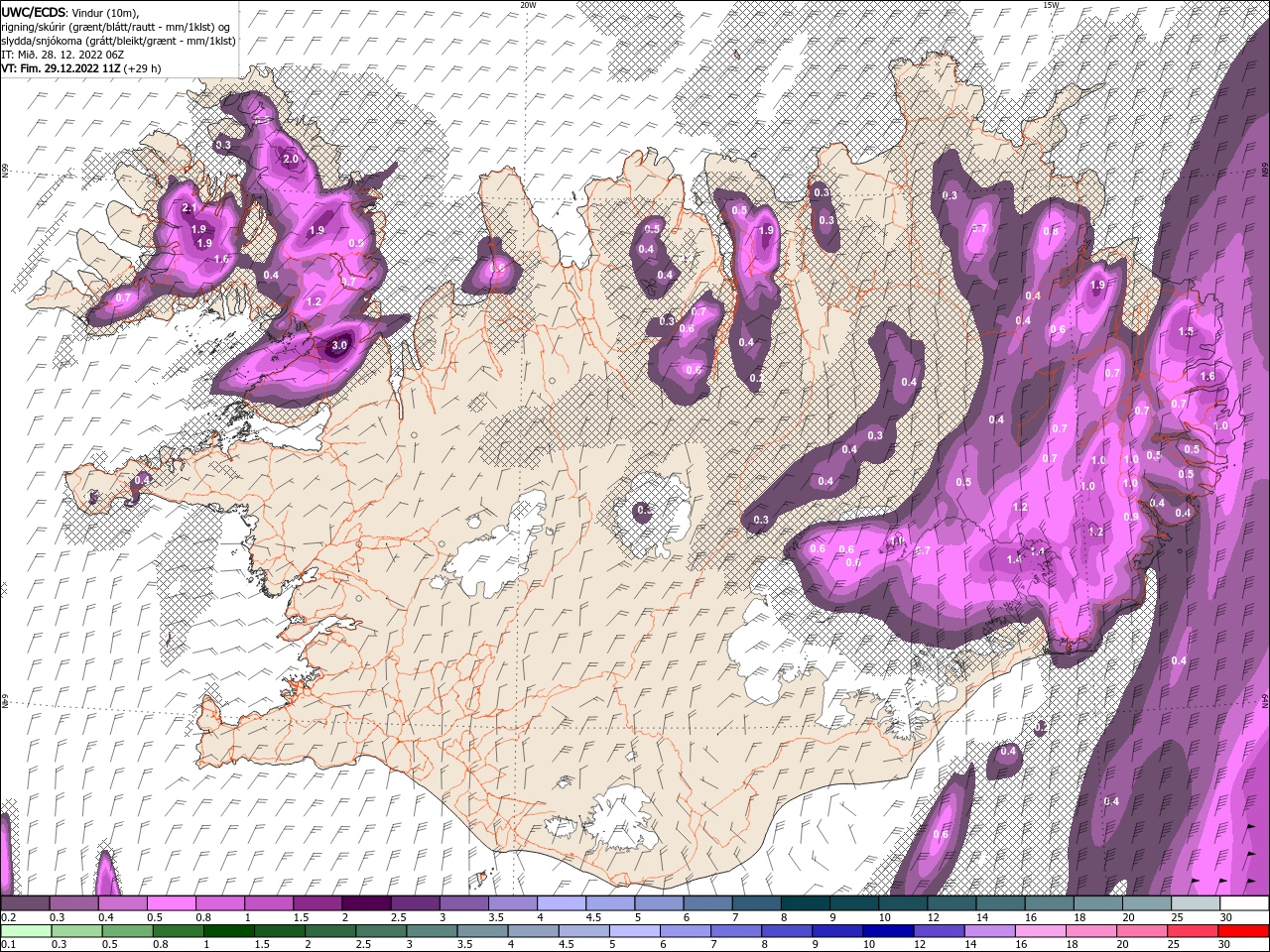Image resolution: width=1270 pixels, height=952 pixels.
Task: Select the bright red swatch starting at 30
Action: [x=1244, y=931]
